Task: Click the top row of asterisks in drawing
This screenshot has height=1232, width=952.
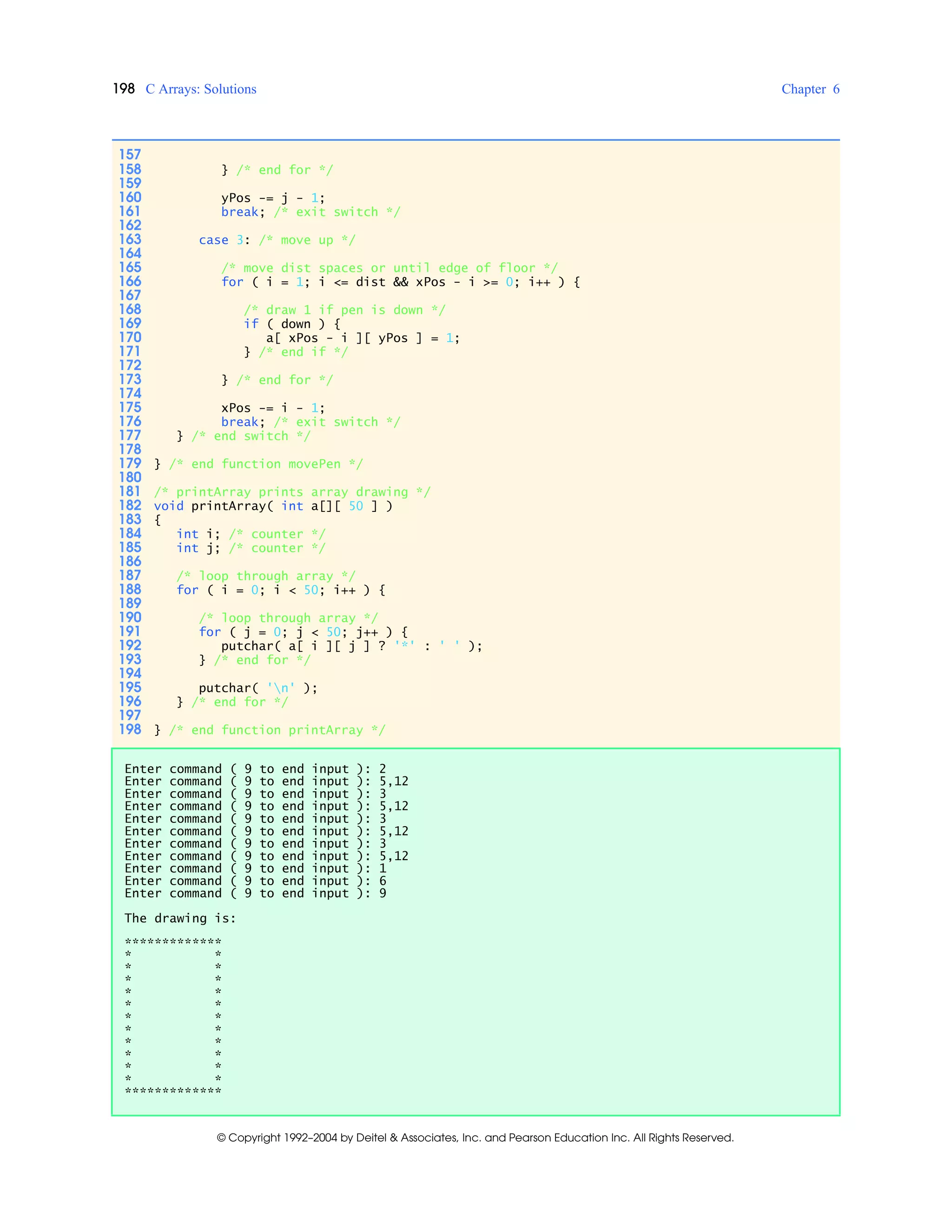Action: point(173,941)
